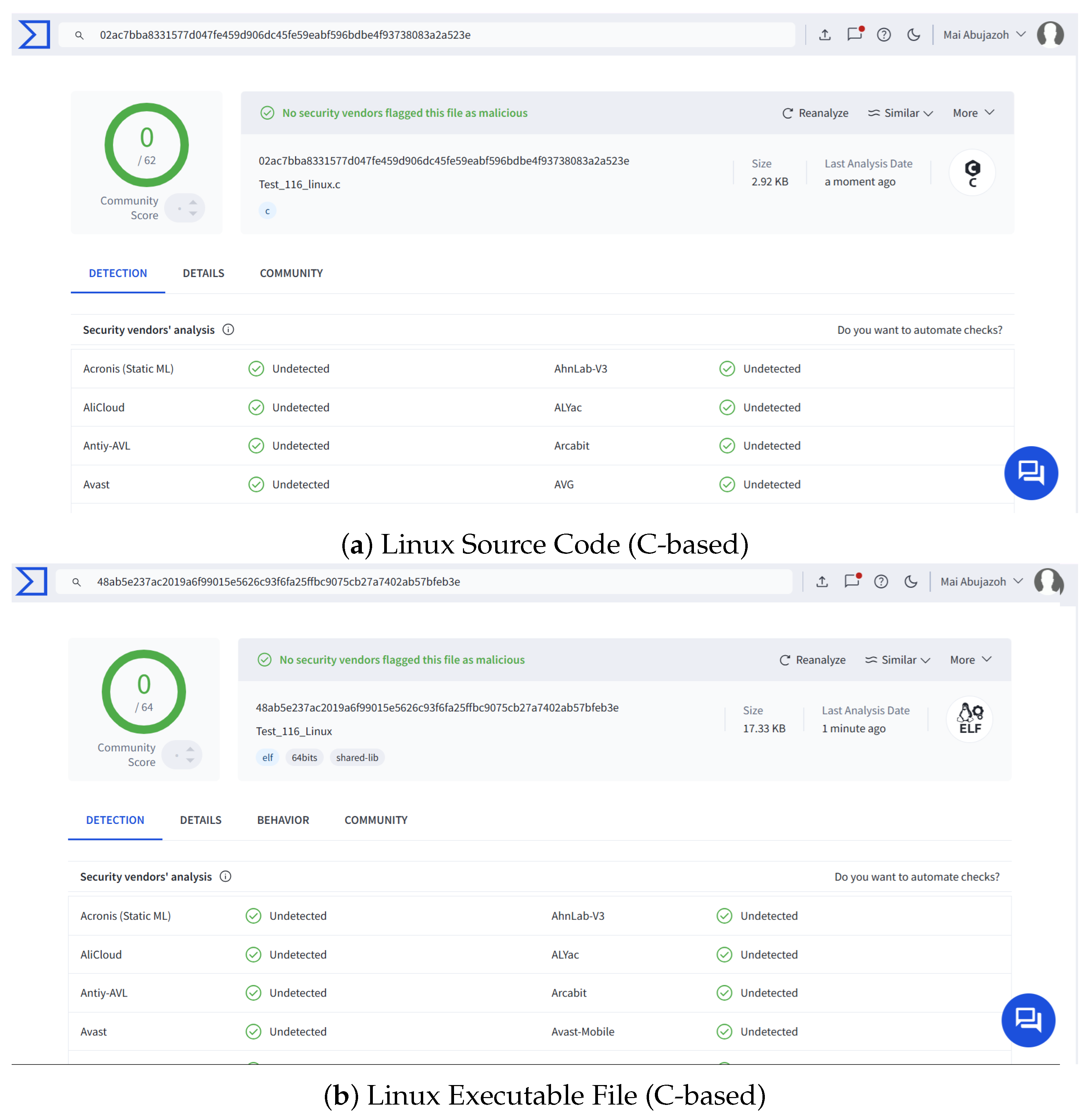Screen dimensions: 1088x1120
Task: Open chat bubble button in panel (a)
Action: (x=1031, y=473)
